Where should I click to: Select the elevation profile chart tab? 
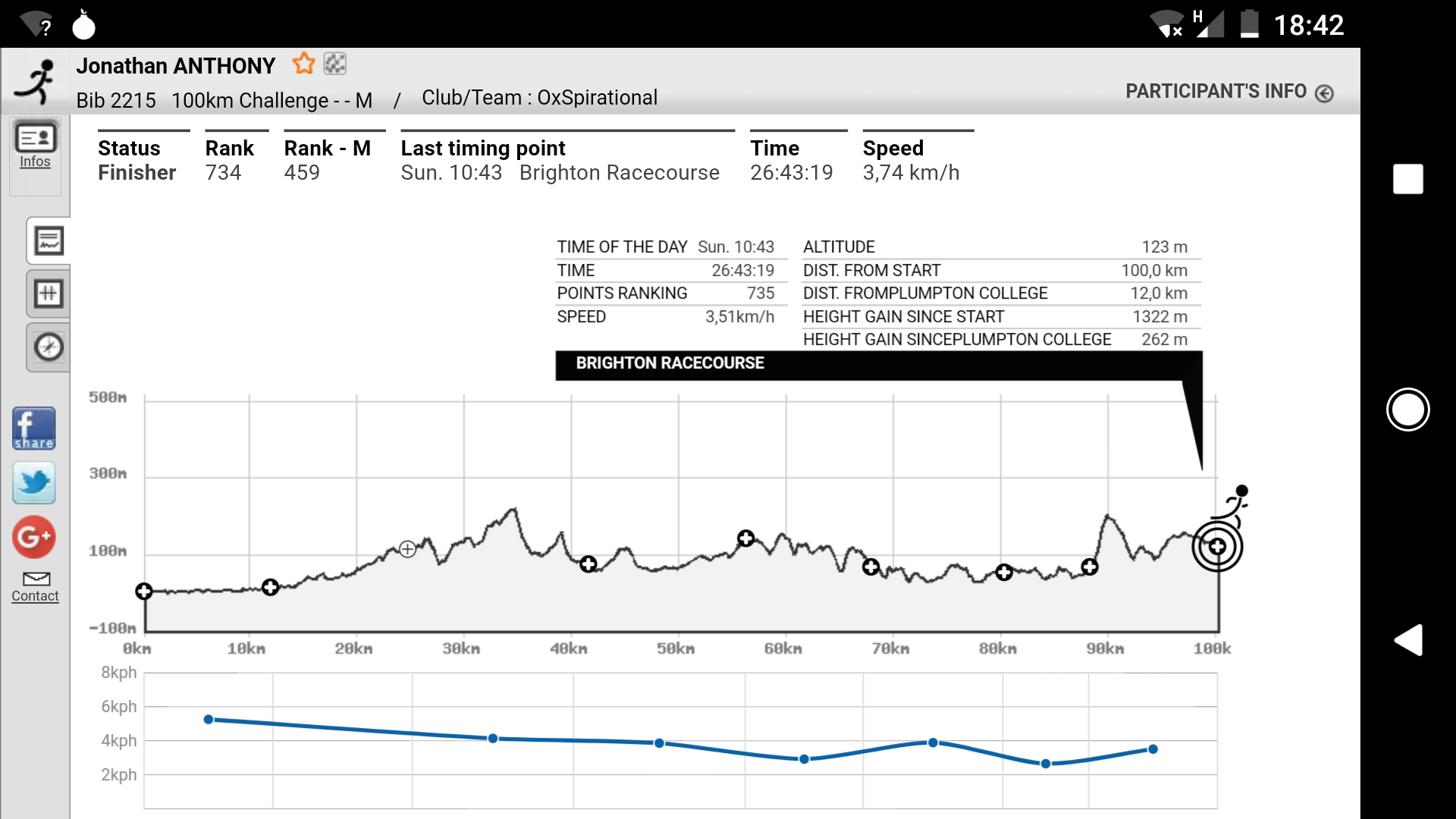(49, 241)
